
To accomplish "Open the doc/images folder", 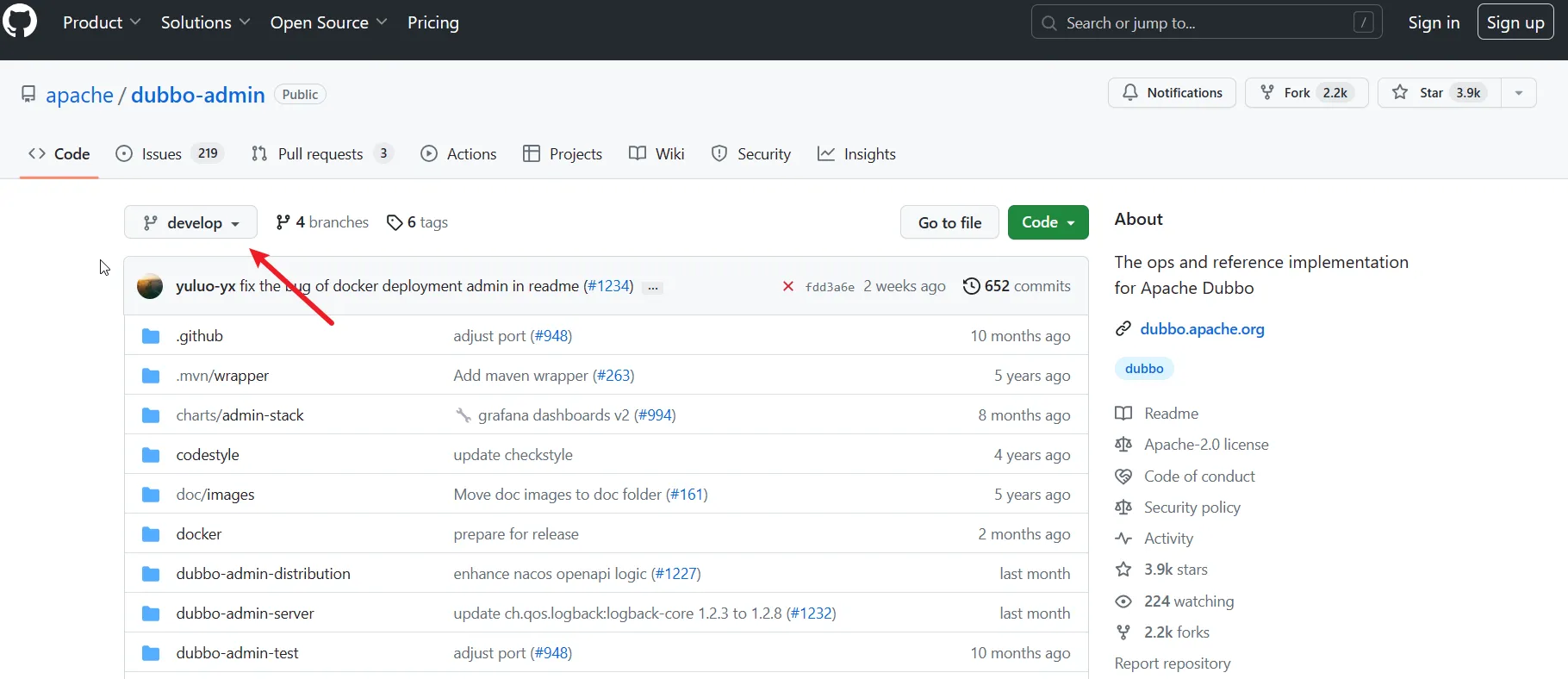I will [215, 495].
